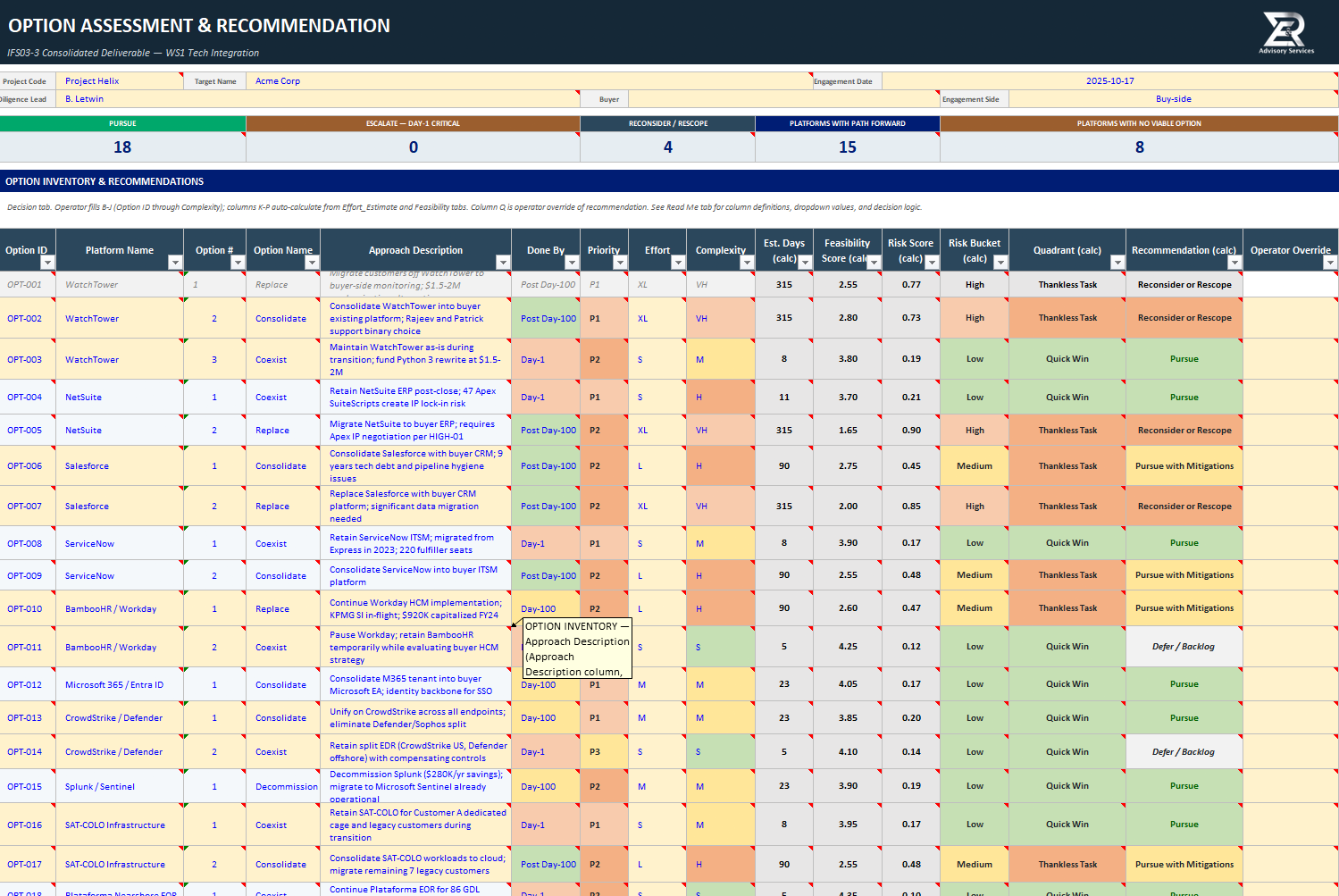Image resolution: width=1339 pixels, height=896 pixels.
Task: Select feasibility score 3.85 in OPT-013 row
Action: coord(848,717)
